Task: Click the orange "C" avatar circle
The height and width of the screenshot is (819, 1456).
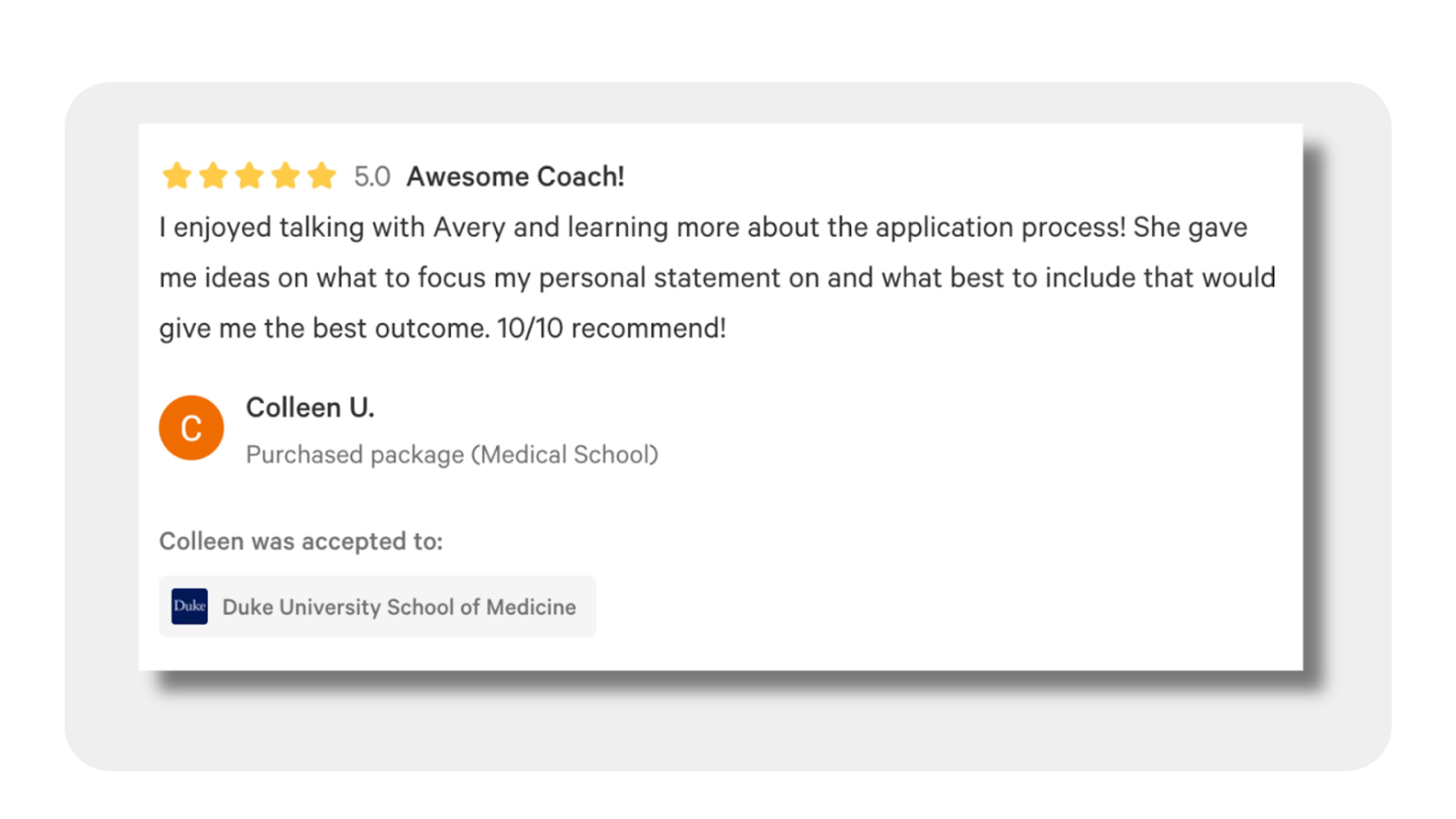Action: 191,428
